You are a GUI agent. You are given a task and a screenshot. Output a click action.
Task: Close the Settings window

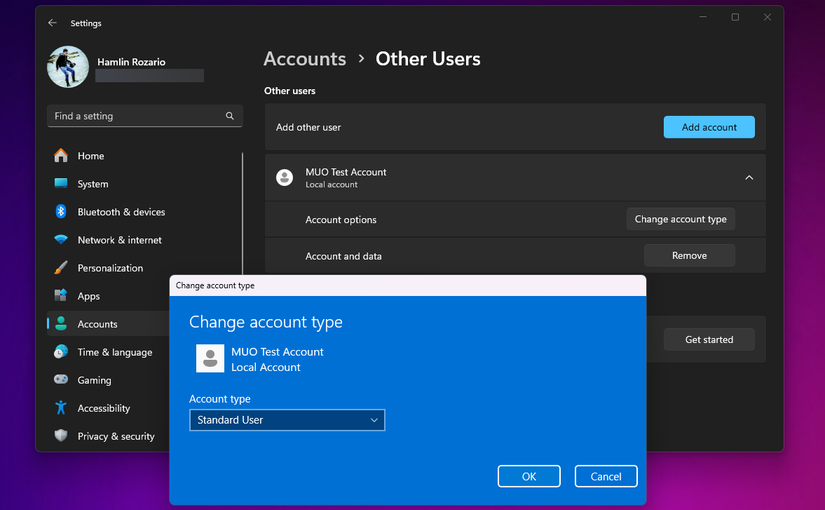point(767,17)
